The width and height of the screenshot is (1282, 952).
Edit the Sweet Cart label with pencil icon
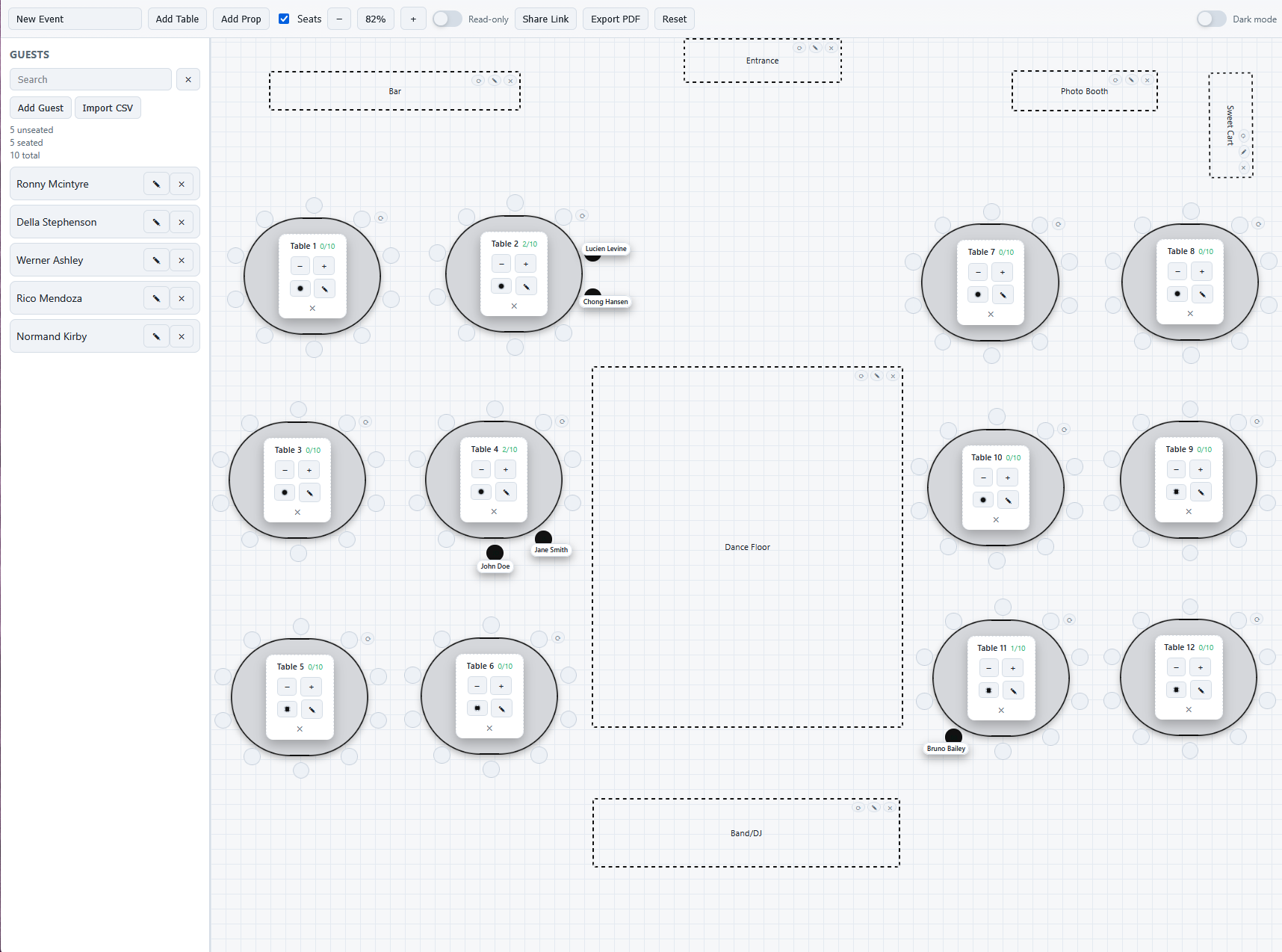[1243, 151]
